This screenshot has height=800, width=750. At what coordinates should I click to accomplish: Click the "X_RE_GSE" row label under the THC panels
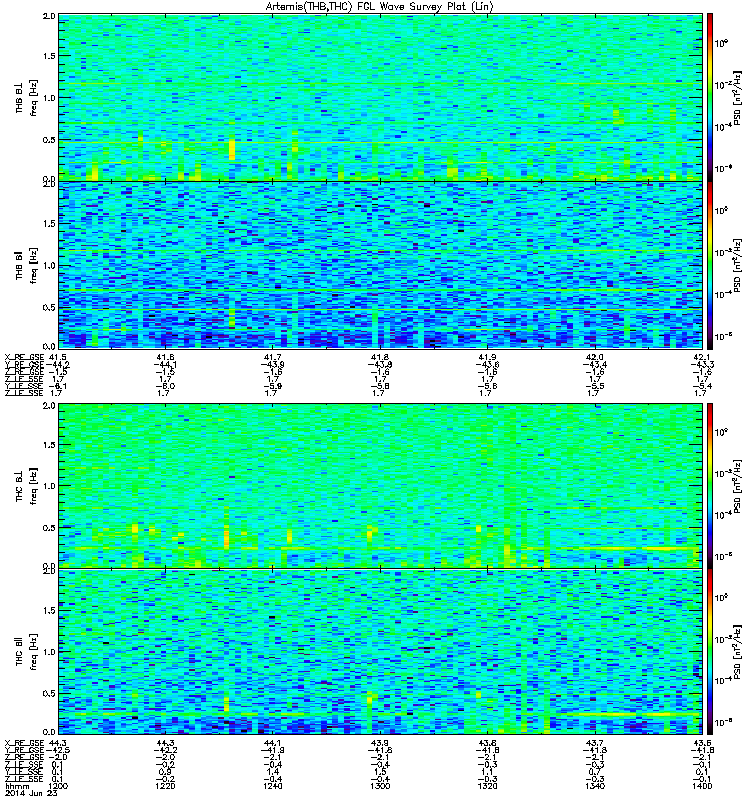pyautogui.click(x=24, y=743)
